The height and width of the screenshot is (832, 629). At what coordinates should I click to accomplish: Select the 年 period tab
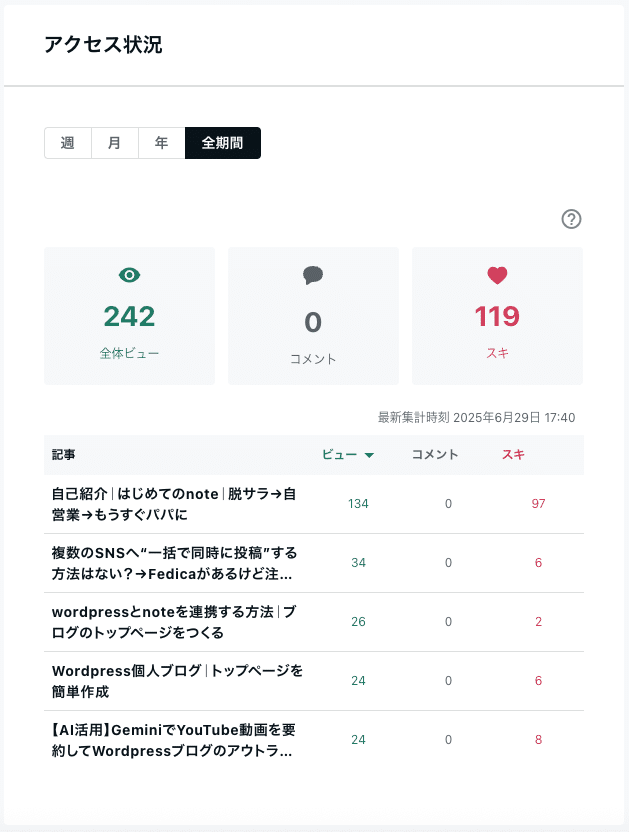point(160,142)
